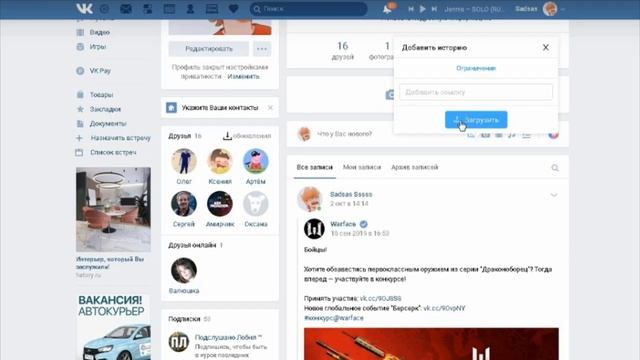Skip to previous track in header player

tap(411, 9)
